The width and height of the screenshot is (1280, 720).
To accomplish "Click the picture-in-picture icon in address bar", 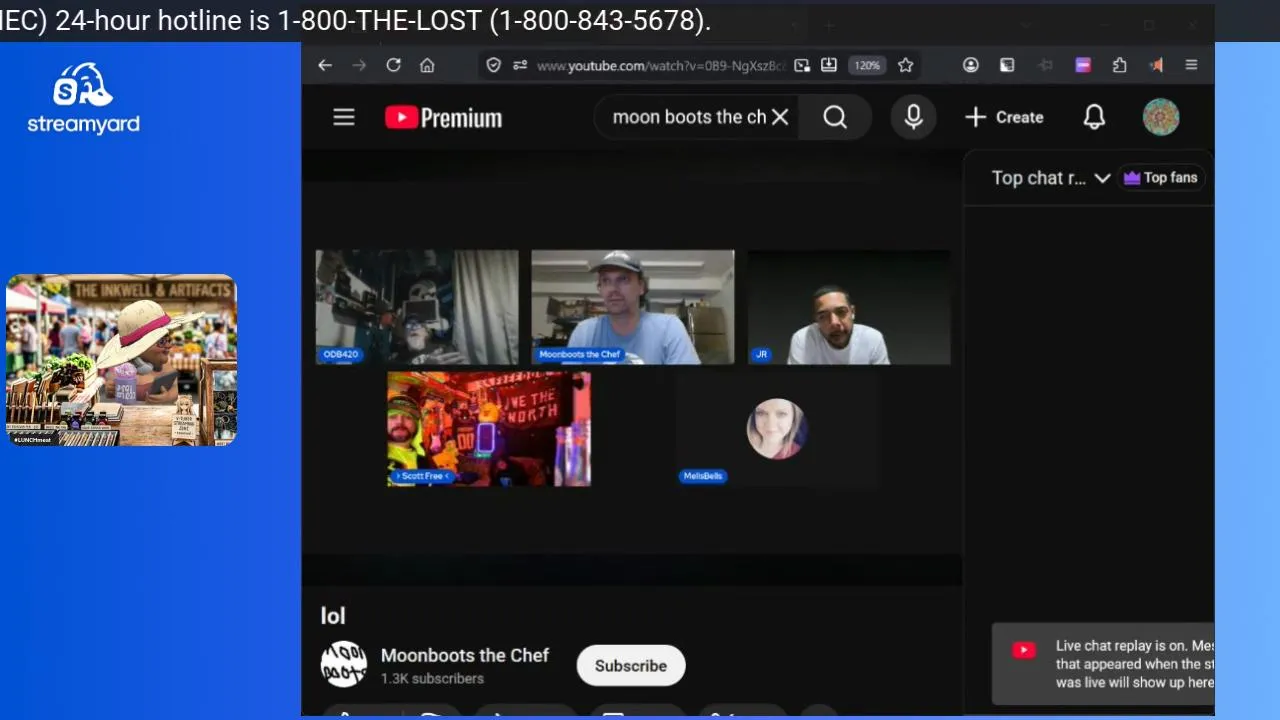I will tap(802, 65).
